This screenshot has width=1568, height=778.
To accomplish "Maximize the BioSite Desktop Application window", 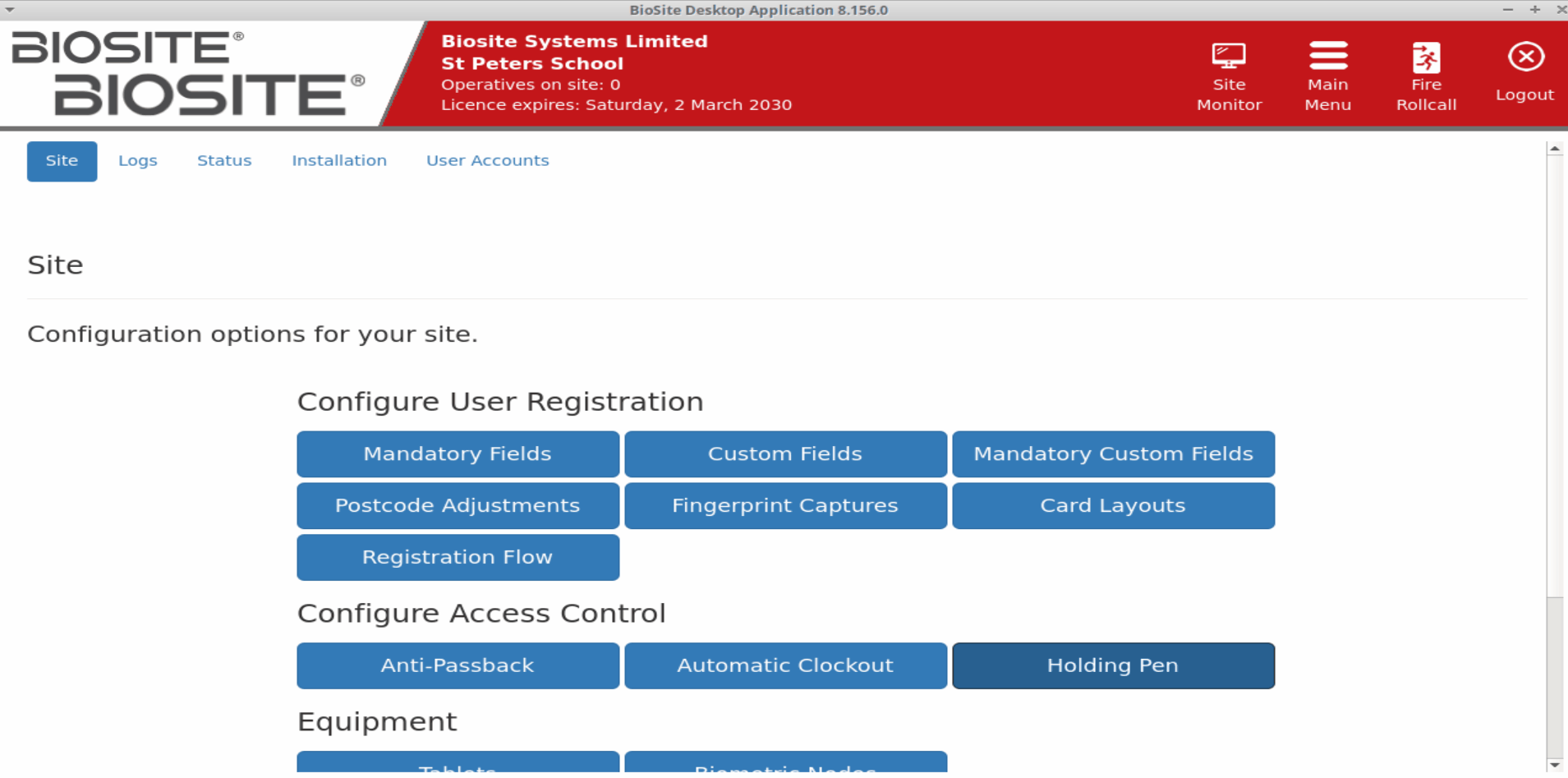I will click(1534, 10).
